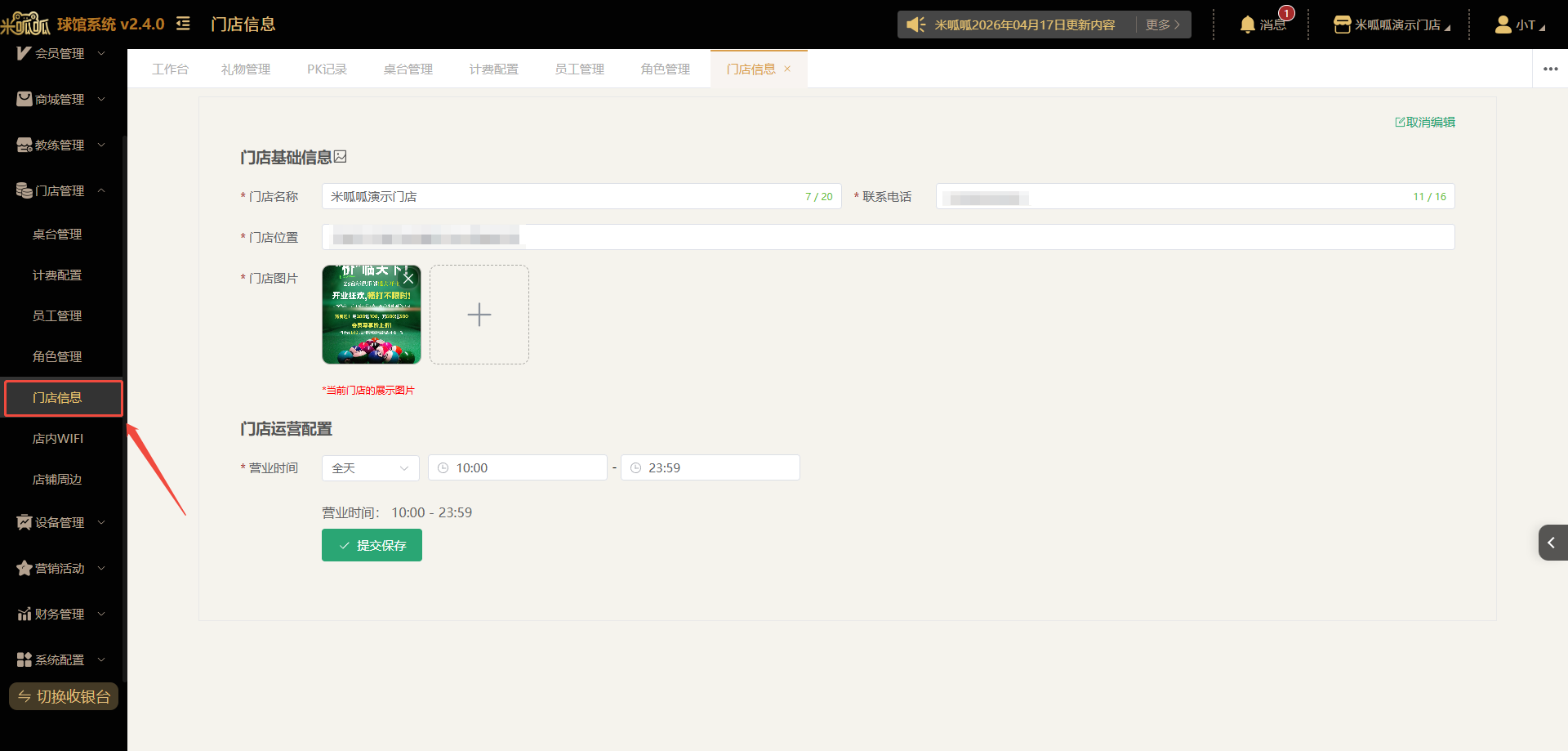Expand the right side drawer arrow
Viewport: 1568px width, 751px height.
click(1552, 543)
